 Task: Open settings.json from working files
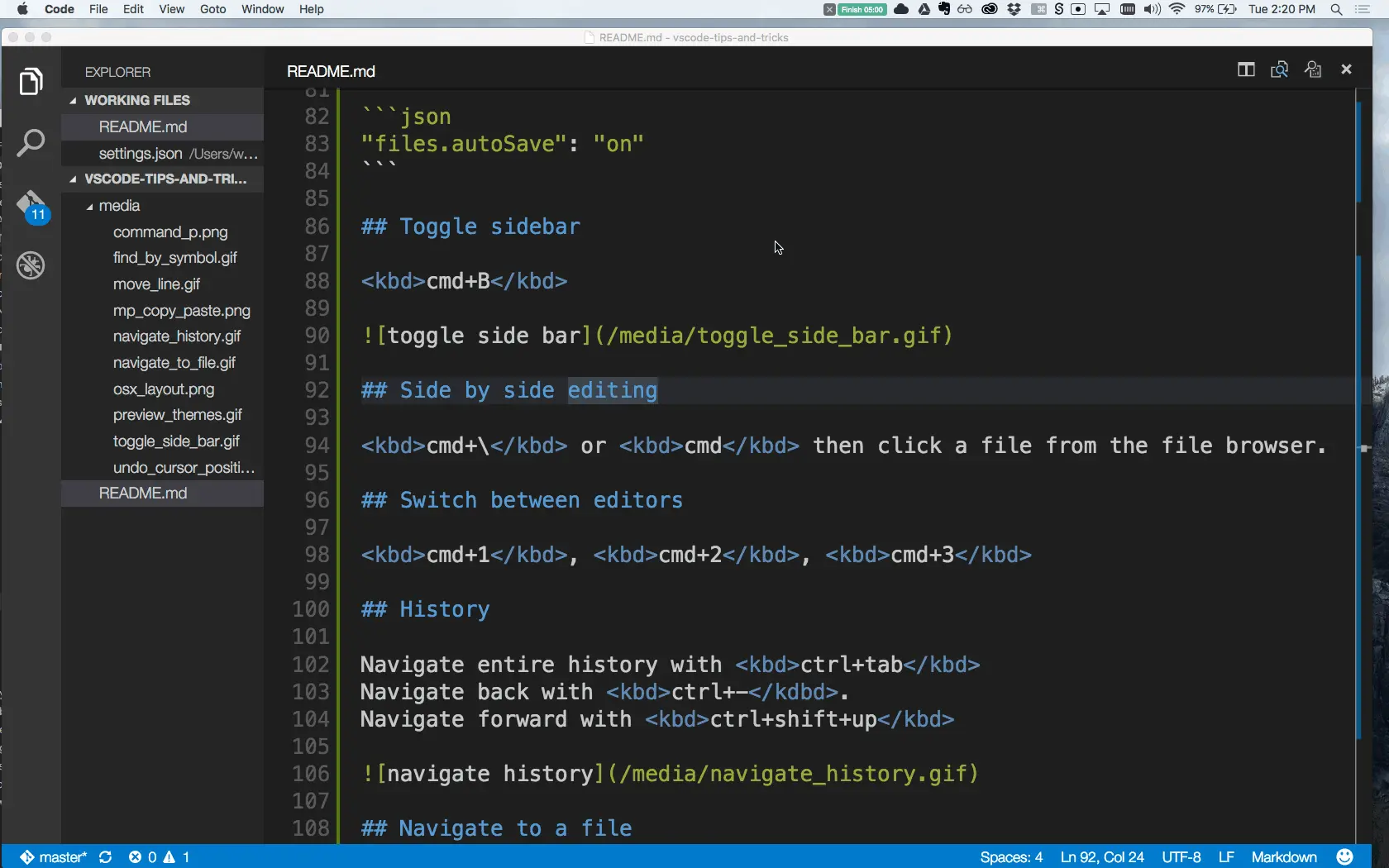162,154
